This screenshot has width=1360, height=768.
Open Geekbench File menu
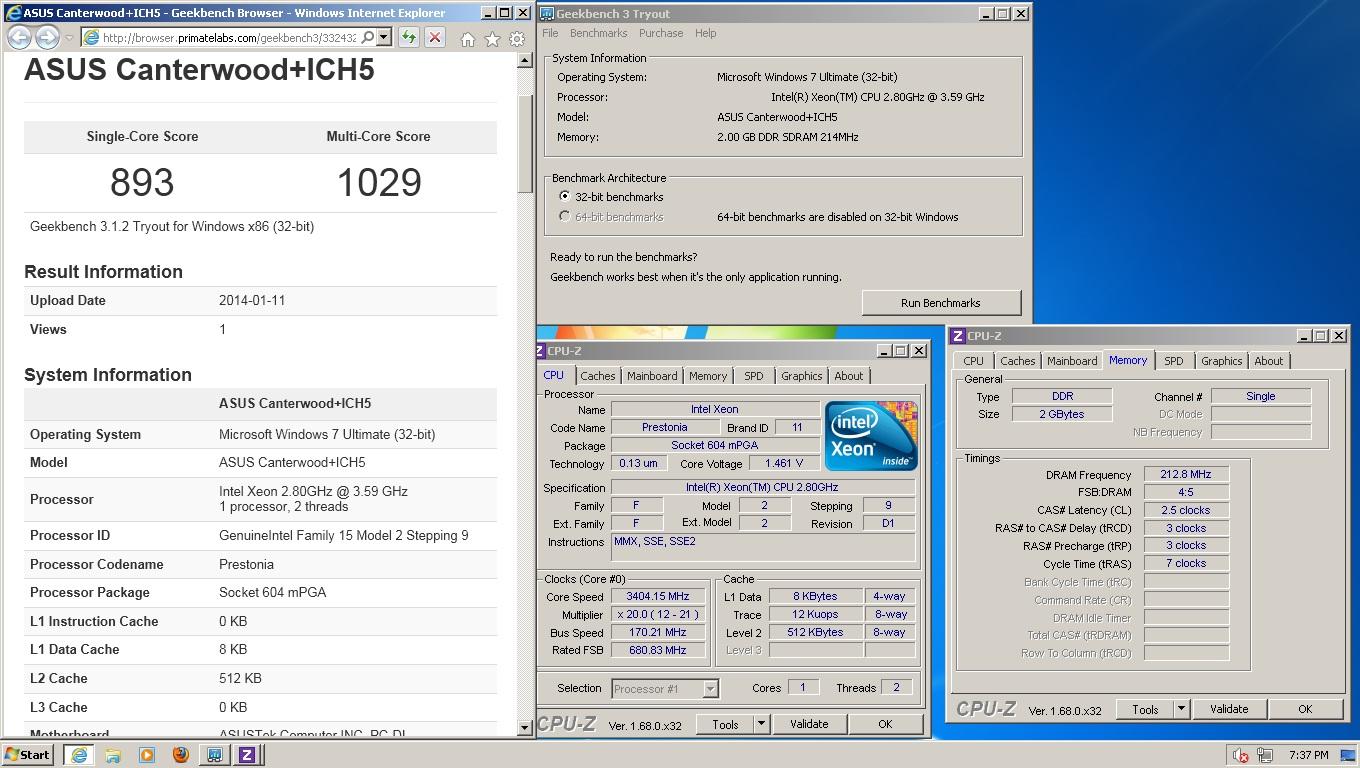(x=550, y=33)
